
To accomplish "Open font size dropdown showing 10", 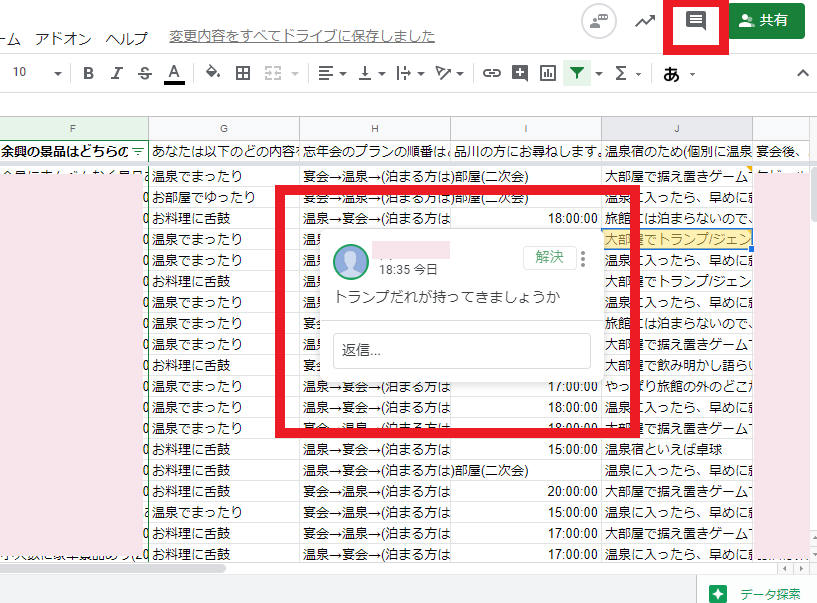I will point(36,72).
